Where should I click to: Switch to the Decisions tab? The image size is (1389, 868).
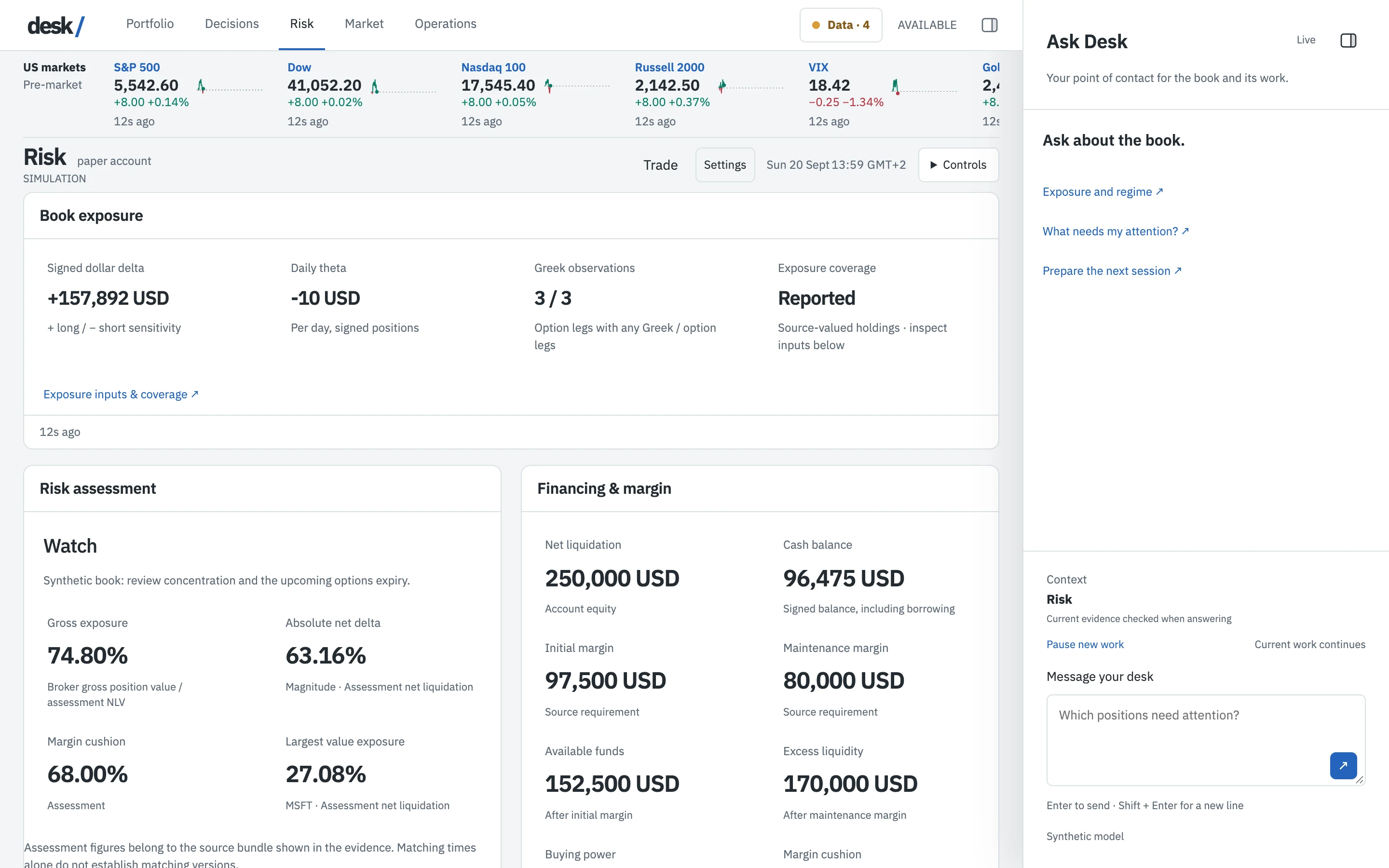pos(232,24)
